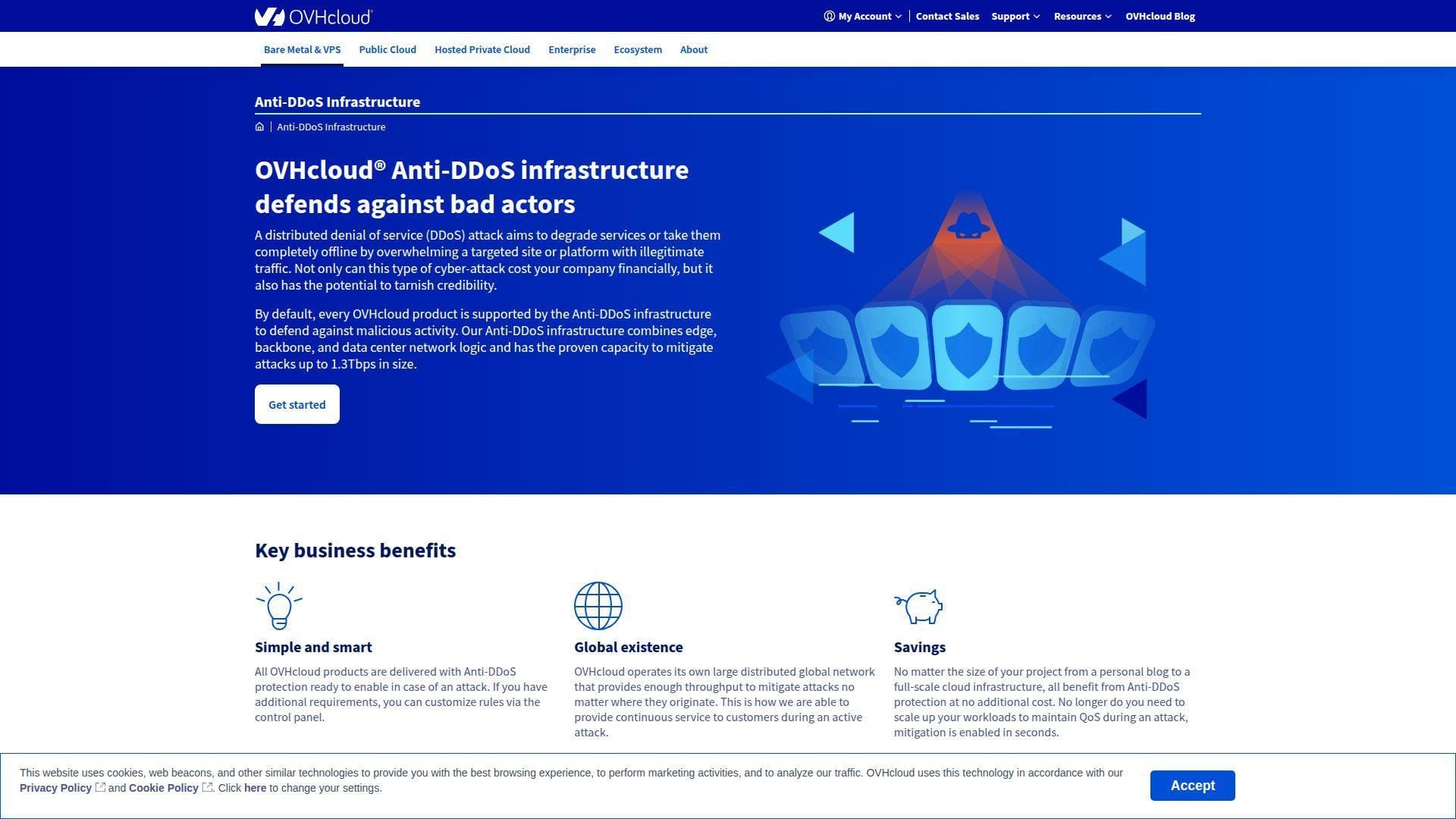The image size is (1456, 819).
Task: Expand the My Account dropdown
Action: coord(863,16)
